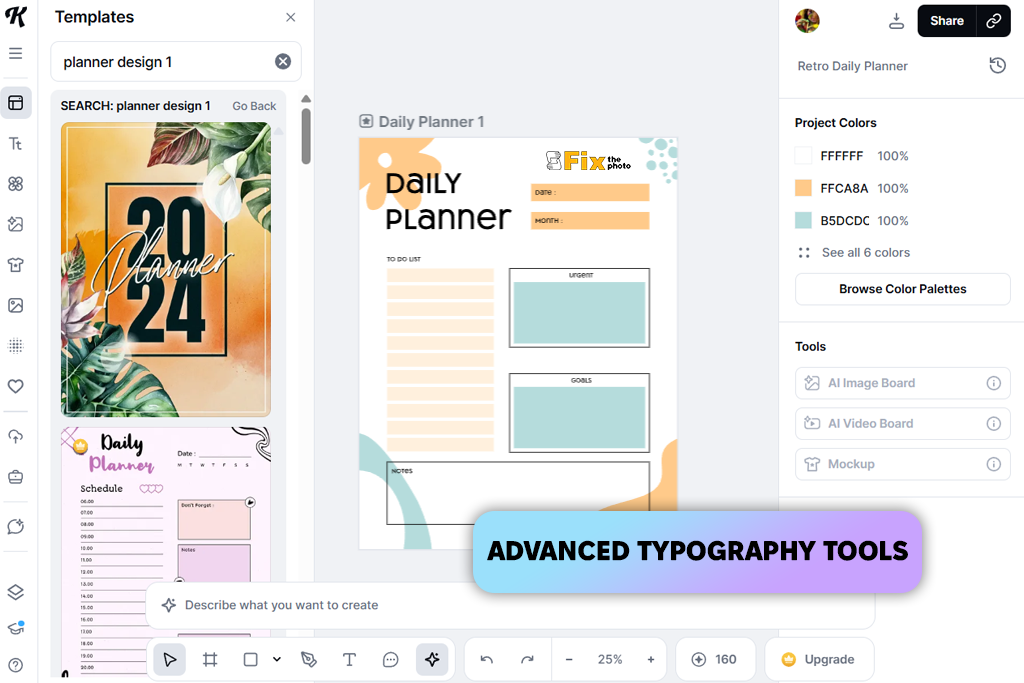
Task: Click the 160 credits counter
Action: click(x=715, y=659)
